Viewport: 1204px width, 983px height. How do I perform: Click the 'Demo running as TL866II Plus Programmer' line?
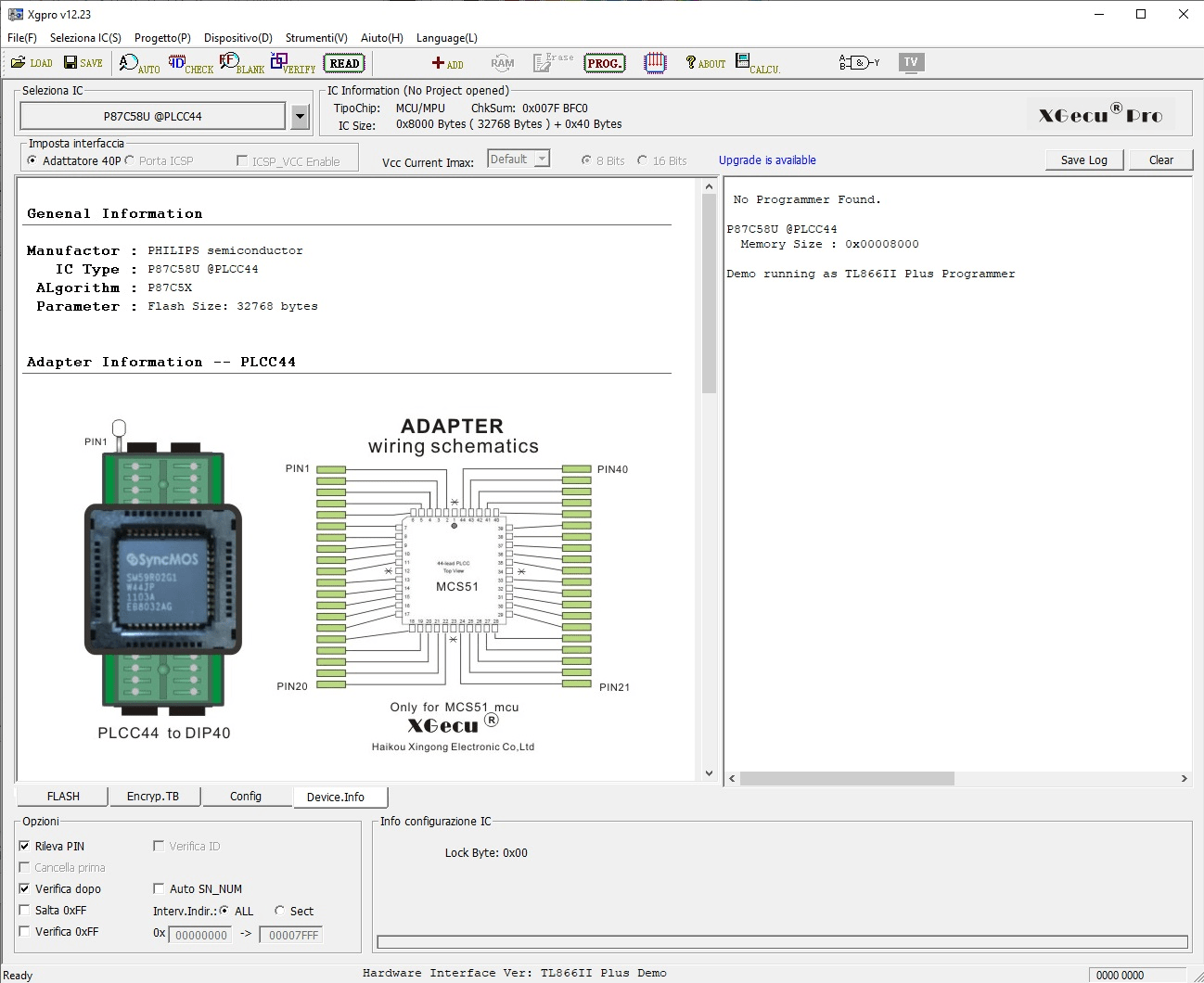(871, 274)
